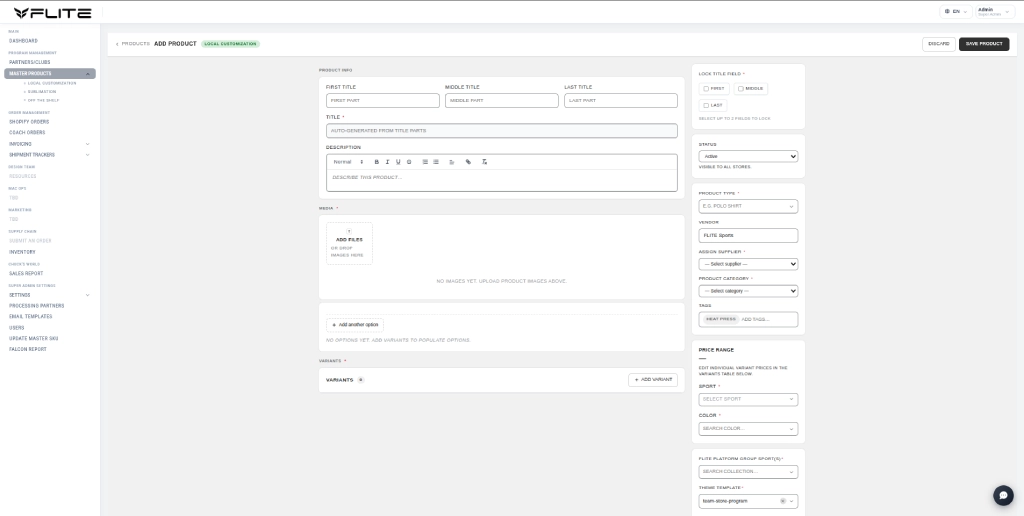
Task: Toggle strikethrough in description editor
Action: point(409,162)
